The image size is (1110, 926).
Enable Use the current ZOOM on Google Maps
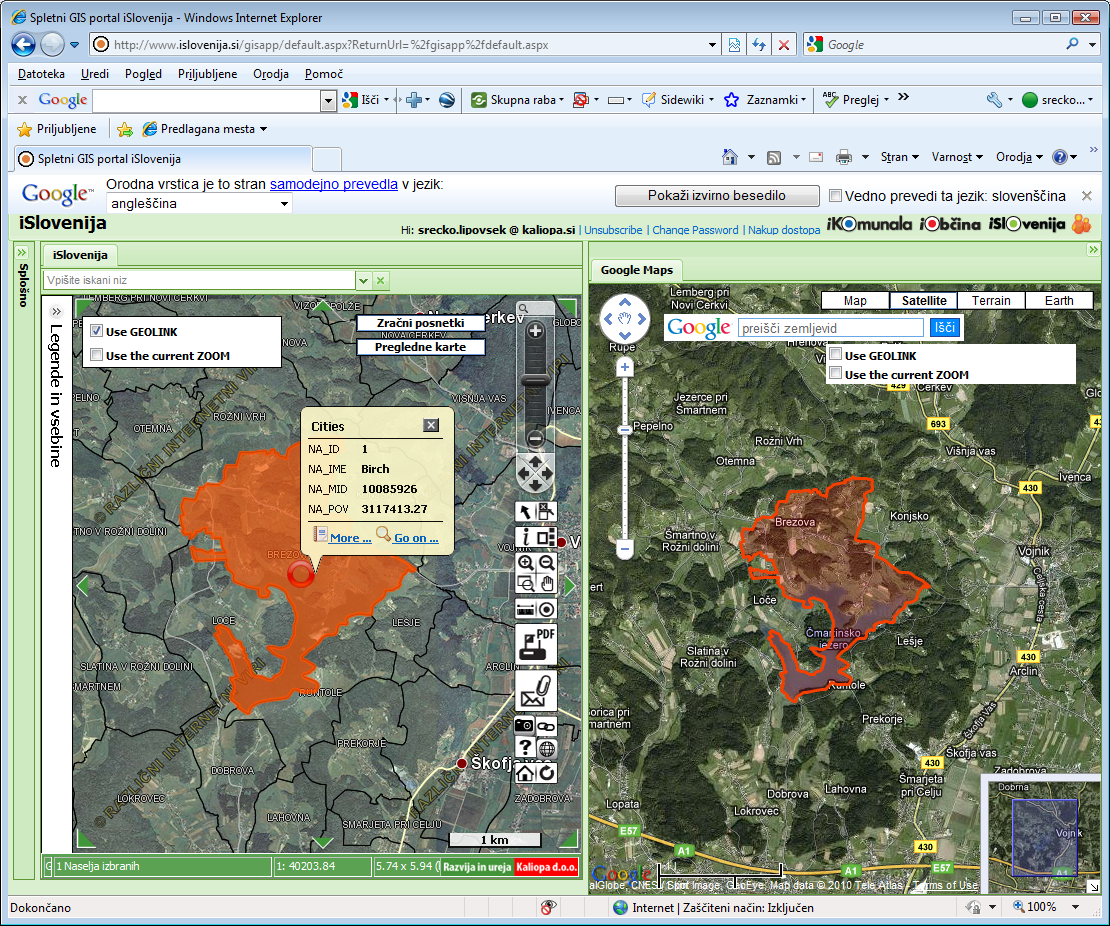click(x=835, y=373)
